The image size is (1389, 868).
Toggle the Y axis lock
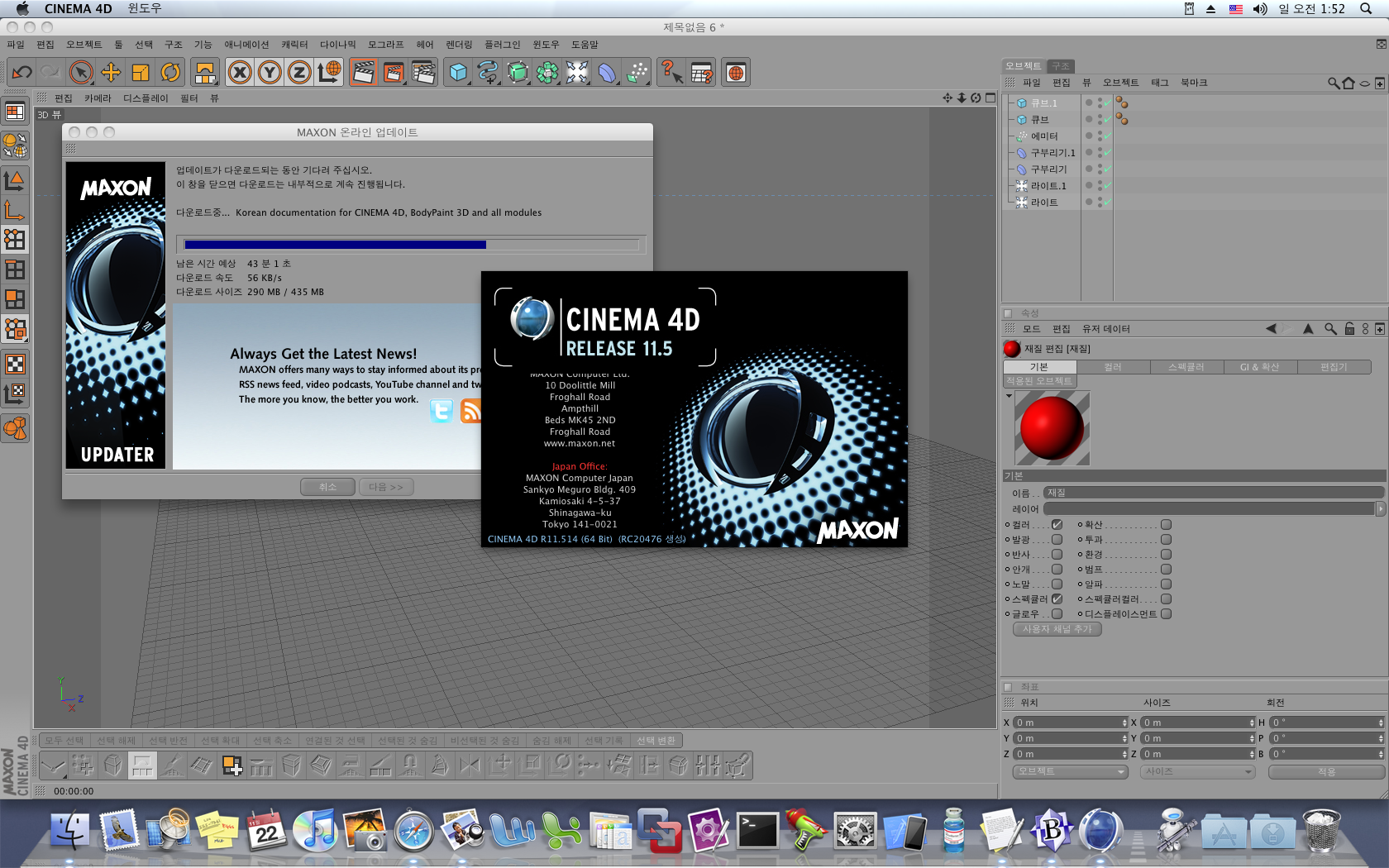(270, 73)
